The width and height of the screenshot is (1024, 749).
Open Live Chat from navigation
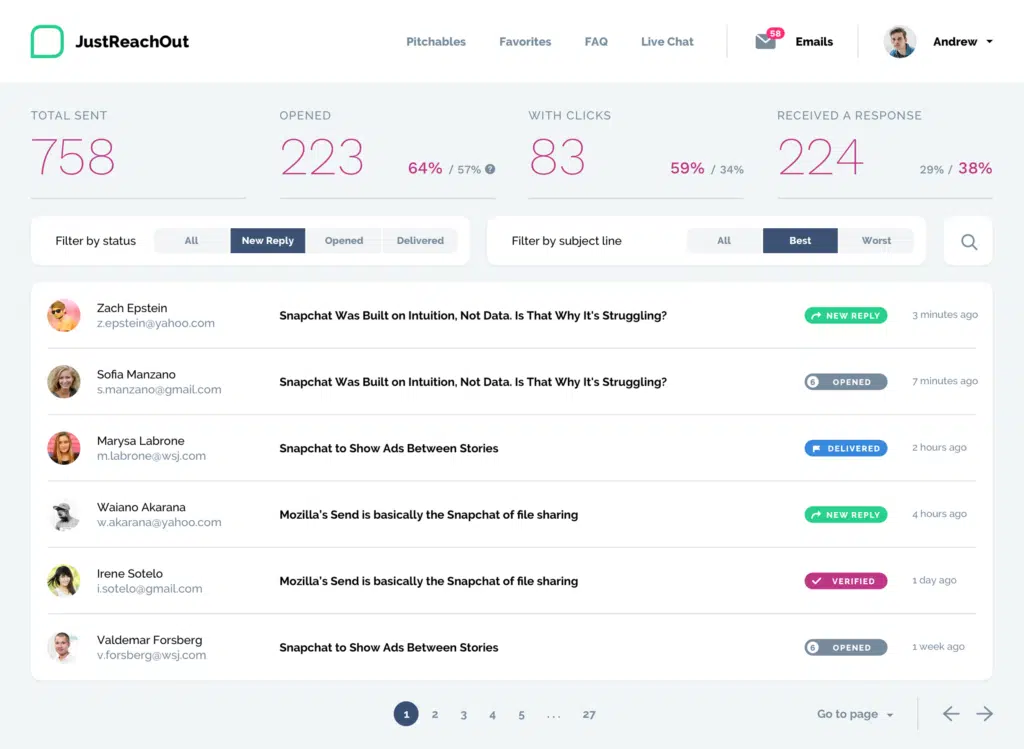coord(667,42)
